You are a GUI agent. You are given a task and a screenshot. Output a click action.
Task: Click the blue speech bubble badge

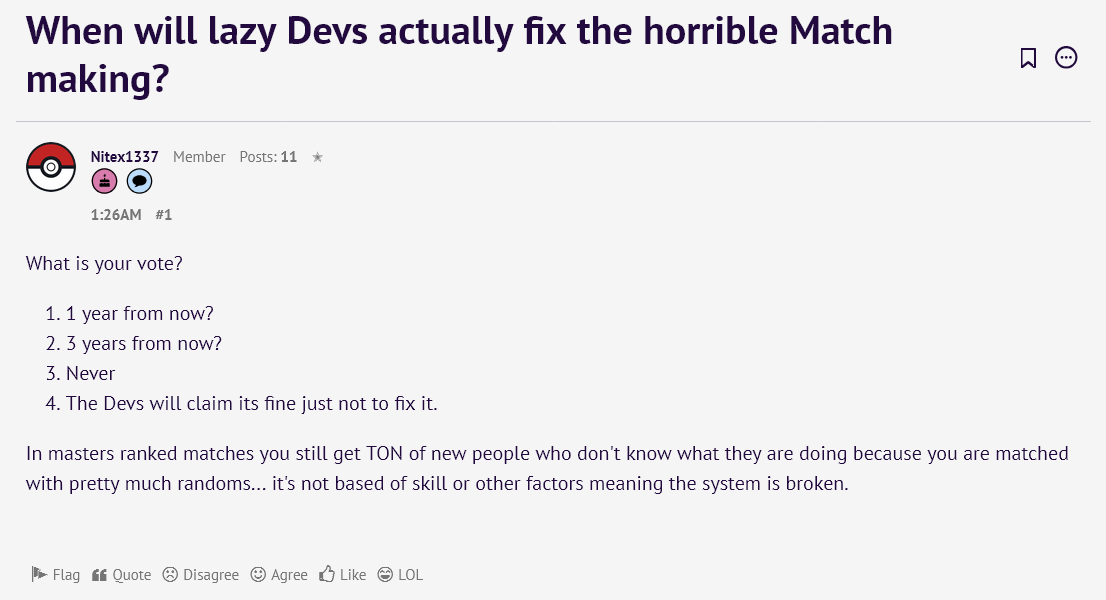tap(139, 181)
